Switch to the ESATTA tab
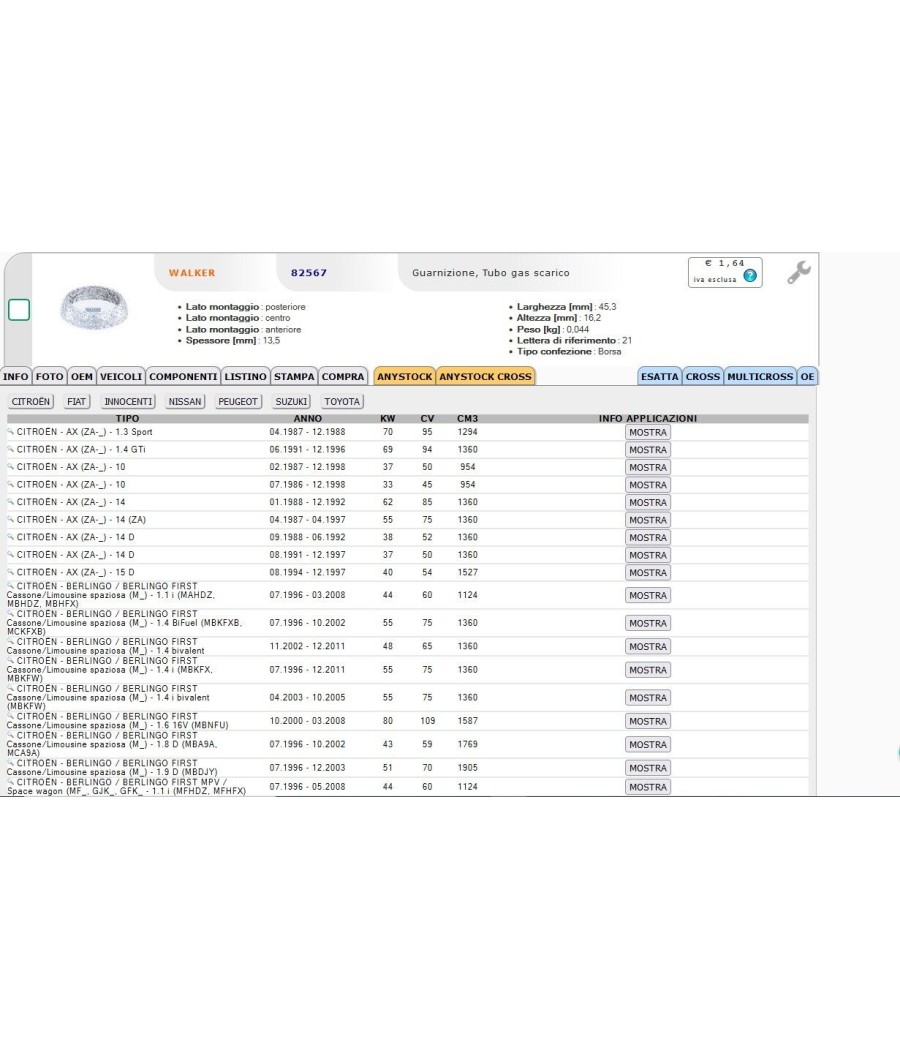The width and height of the screenshot is (900, 1050). click(x=660, y=376)
